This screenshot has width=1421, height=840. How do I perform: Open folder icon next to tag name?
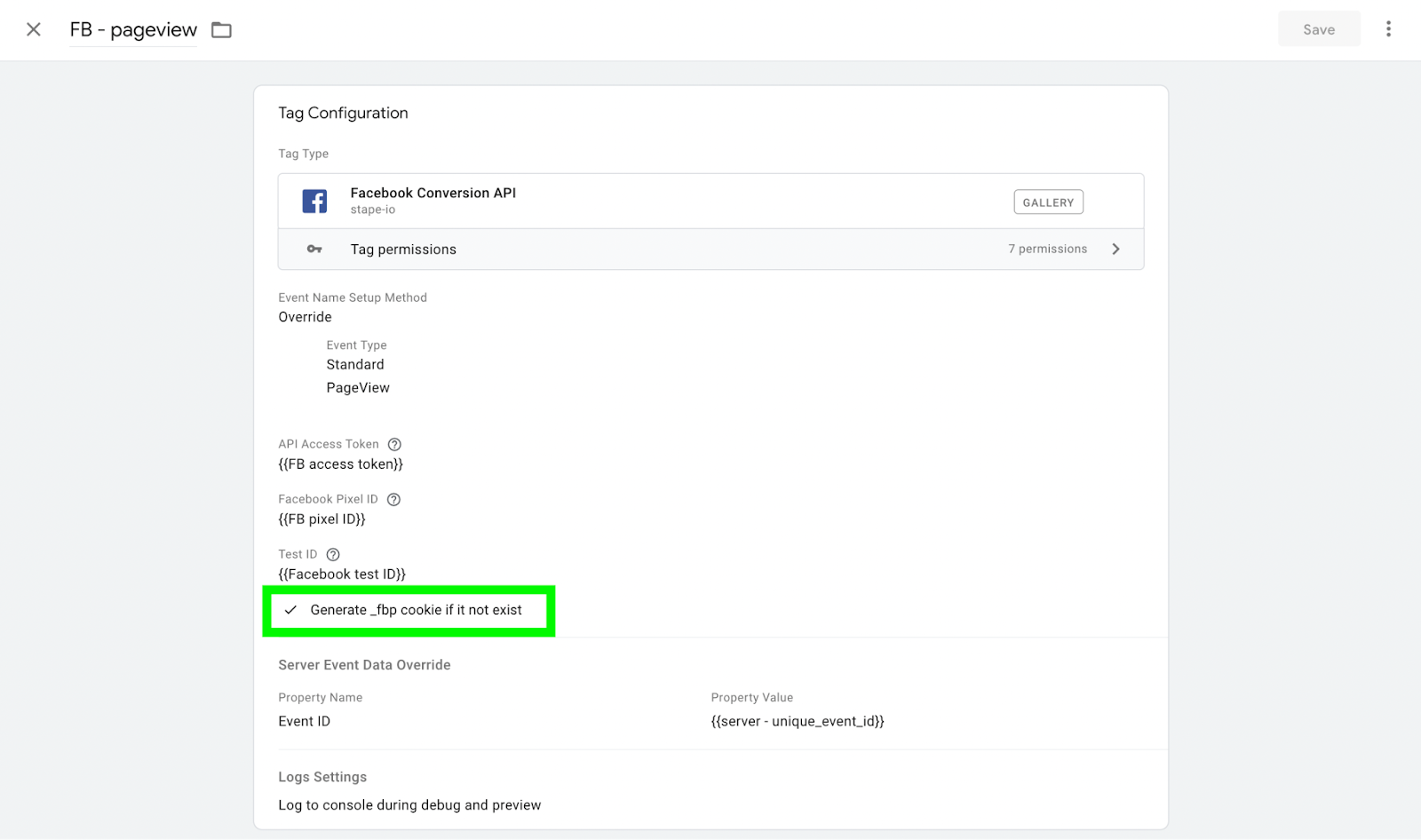[221, 30]
